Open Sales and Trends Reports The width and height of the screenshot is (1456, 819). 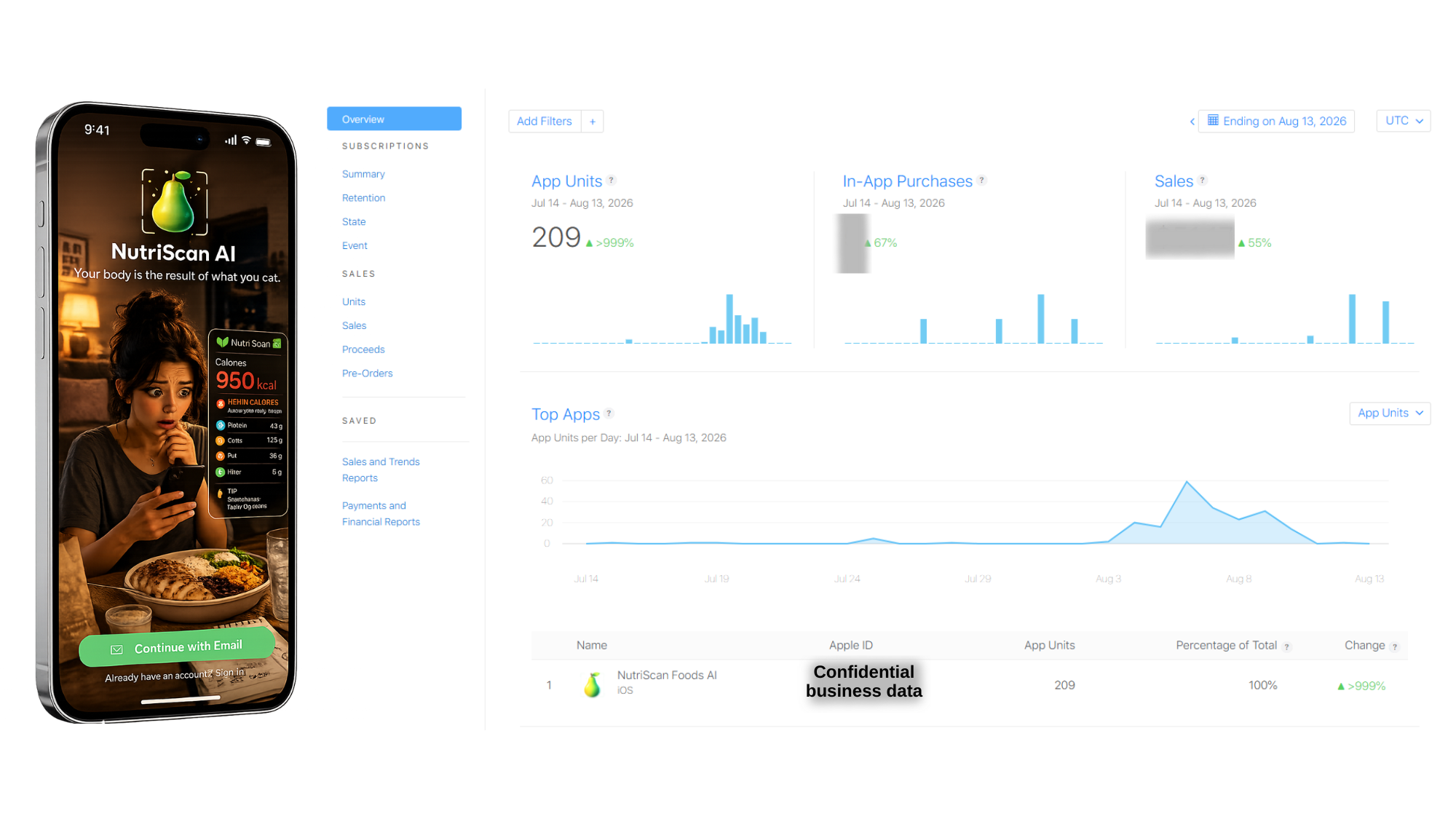click(x=381, y=470)
